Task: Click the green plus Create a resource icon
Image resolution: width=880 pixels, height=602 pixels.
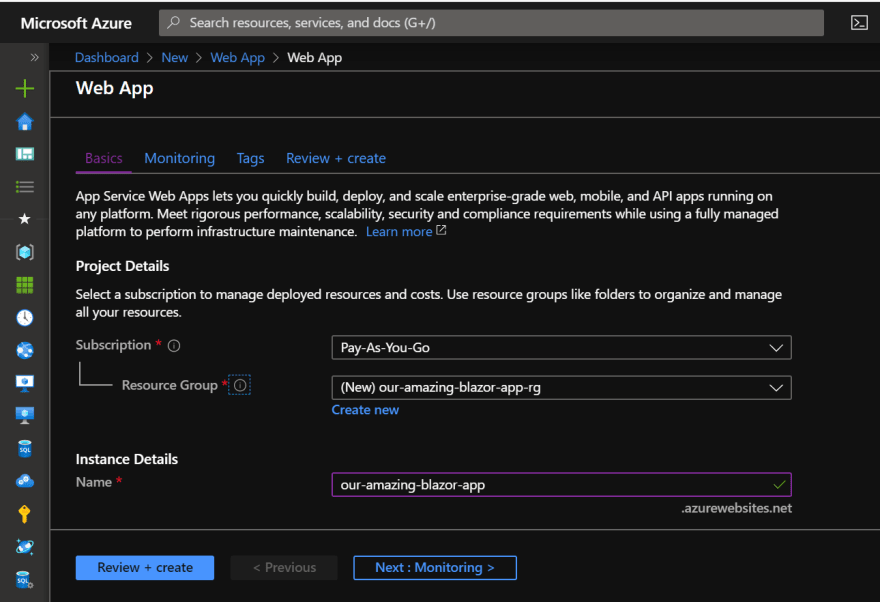Action: [x=25, y=89]
